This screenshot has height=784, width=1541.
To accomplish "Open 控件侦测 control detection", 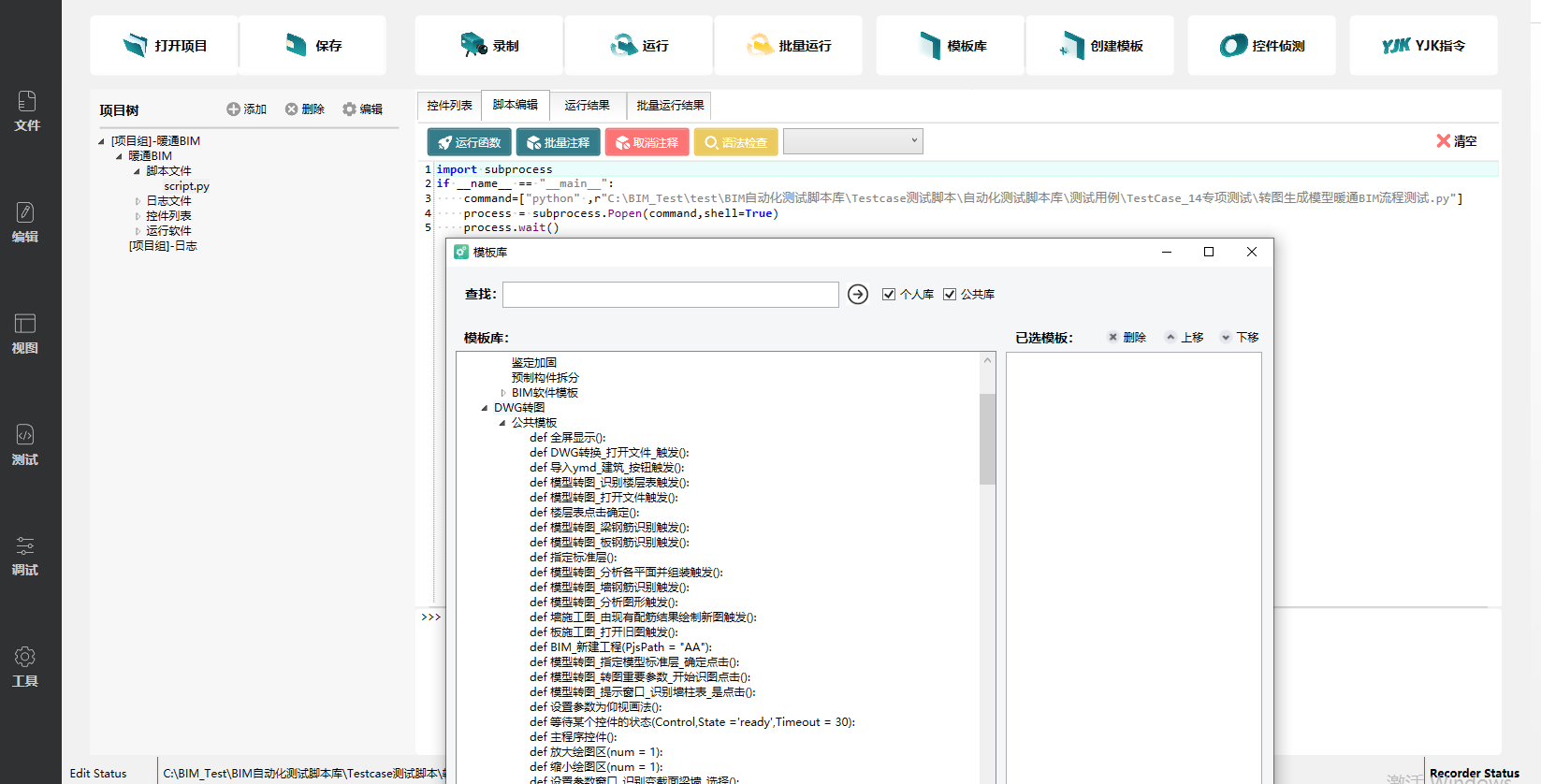I will (x=1261, y=45).
